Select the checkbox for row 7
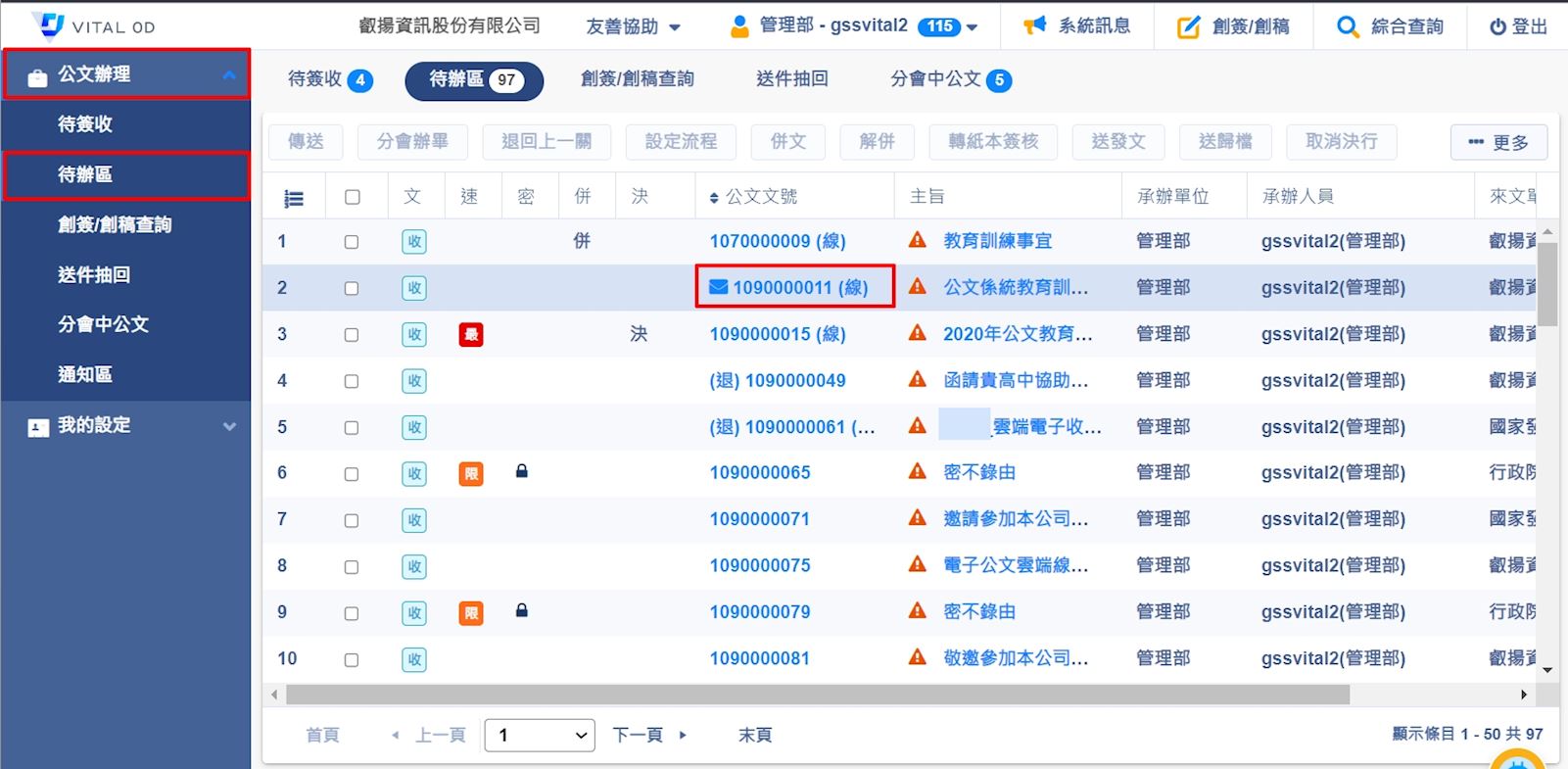The width and height of the screenshot is (1568, 769). 352,521
